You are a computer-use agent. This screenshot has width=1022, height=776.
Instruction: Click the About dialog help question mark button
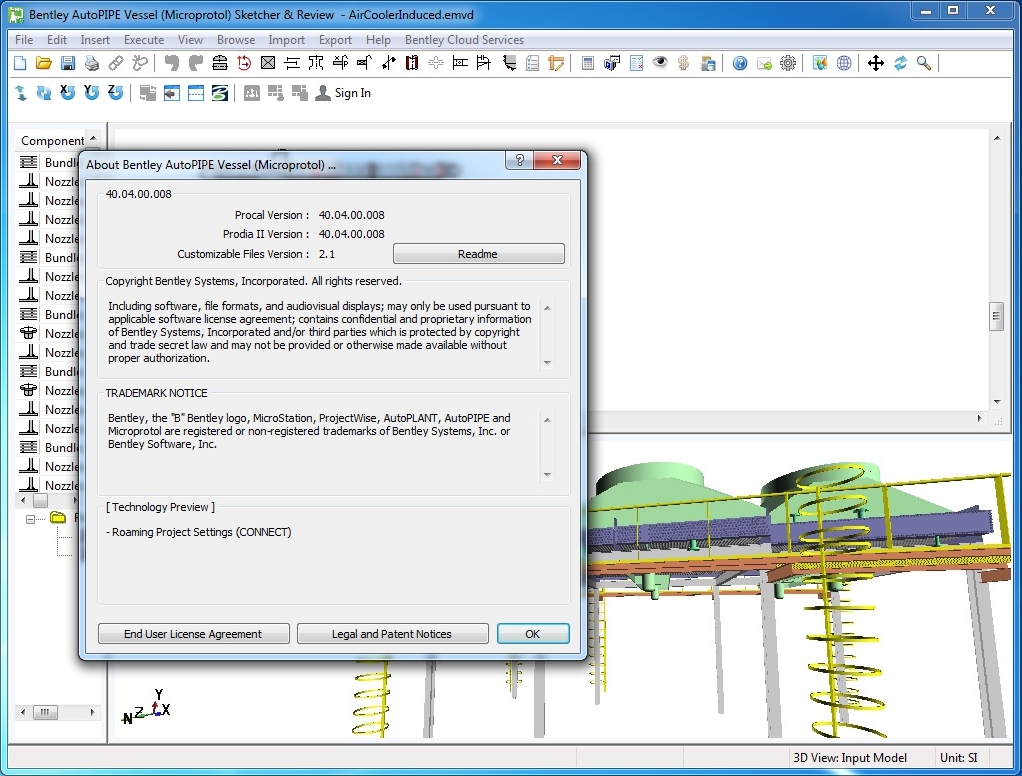(x=519, y=160)
